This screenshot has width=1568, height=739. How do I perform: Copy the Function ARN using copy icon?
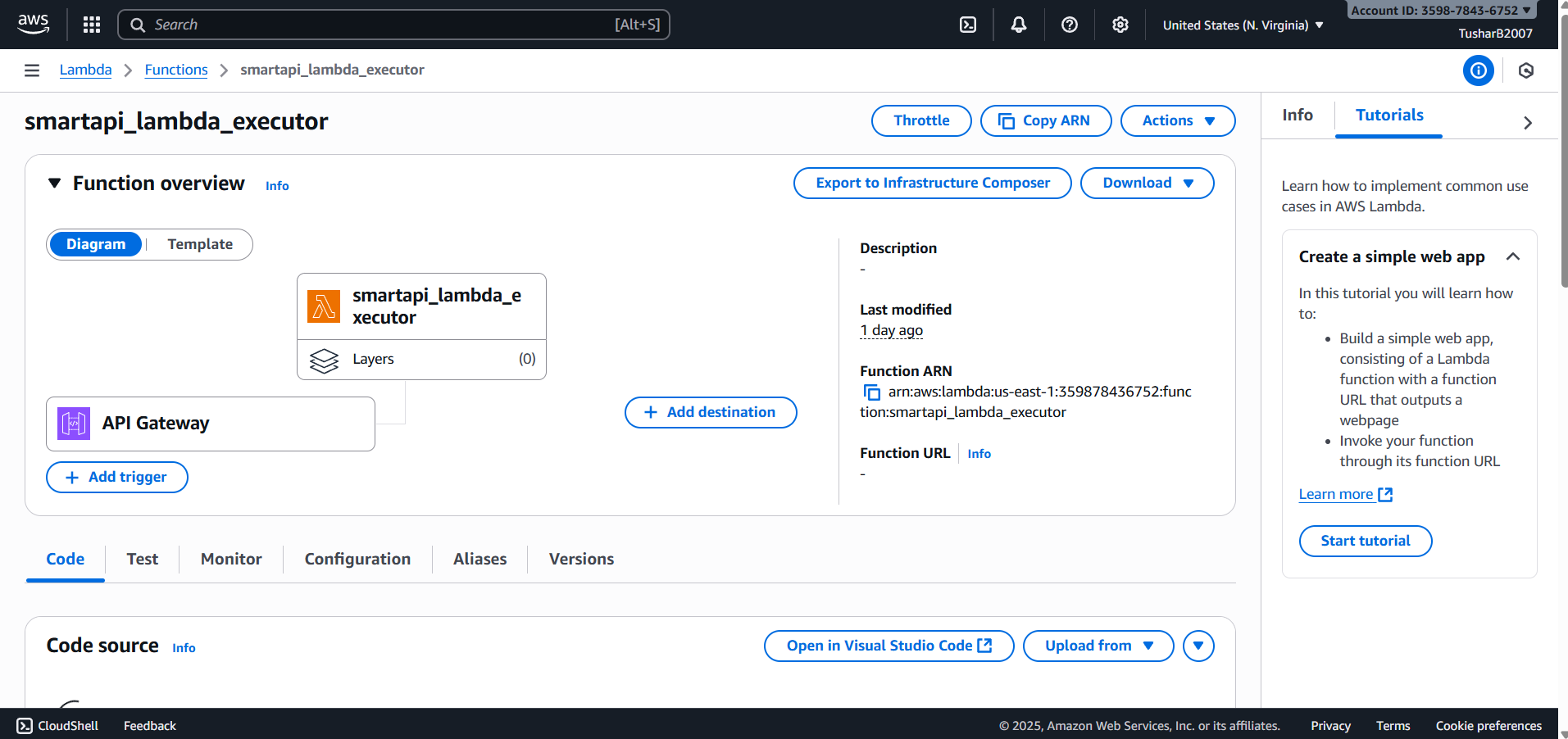coord(871,392)
